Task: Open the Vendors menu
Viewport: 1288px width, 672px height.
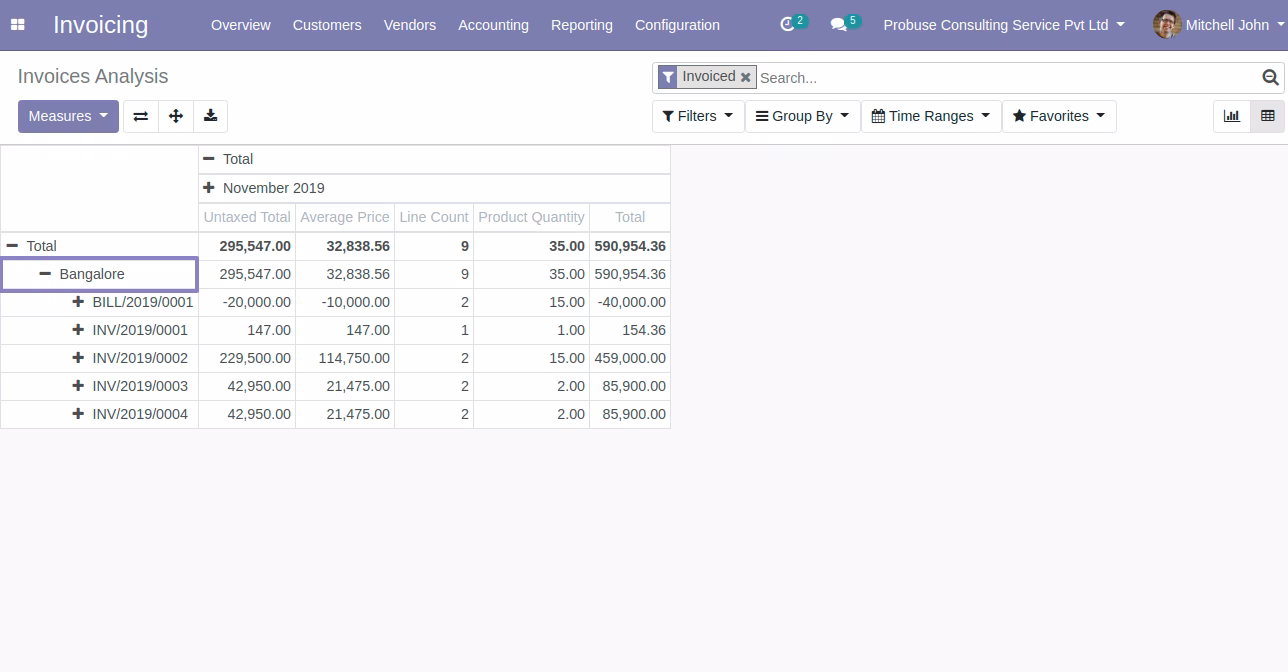Action: pos(410,25)
